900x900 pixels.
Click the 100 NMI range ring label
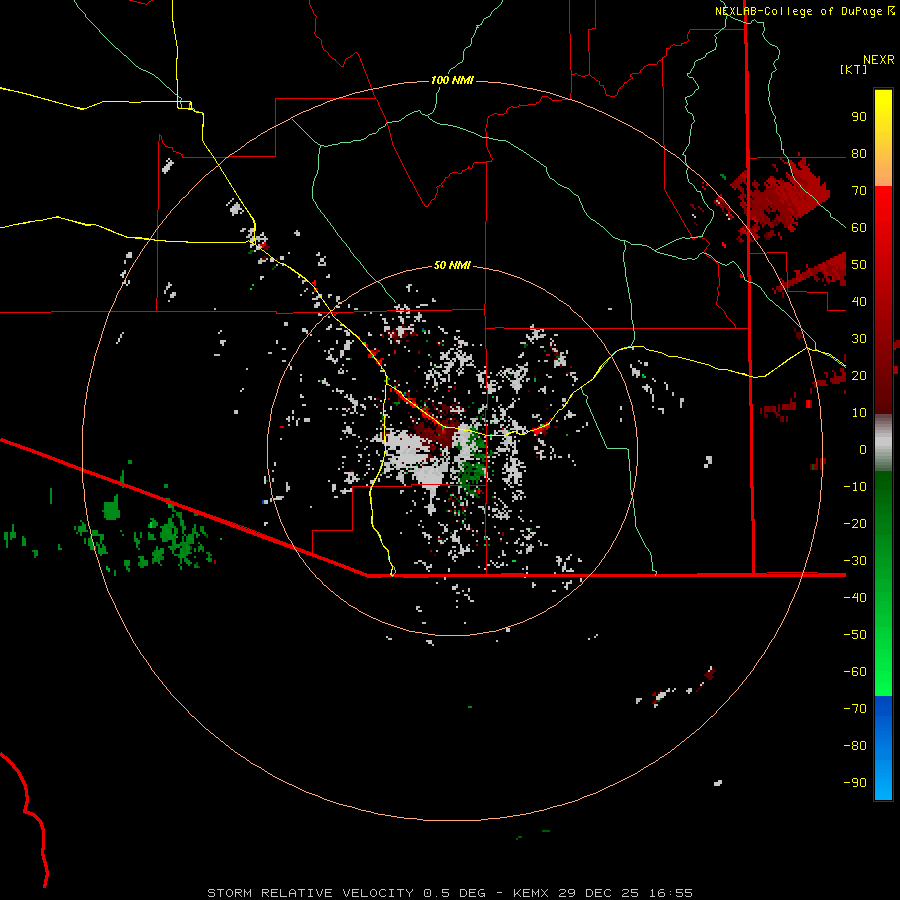click(452, 80)
